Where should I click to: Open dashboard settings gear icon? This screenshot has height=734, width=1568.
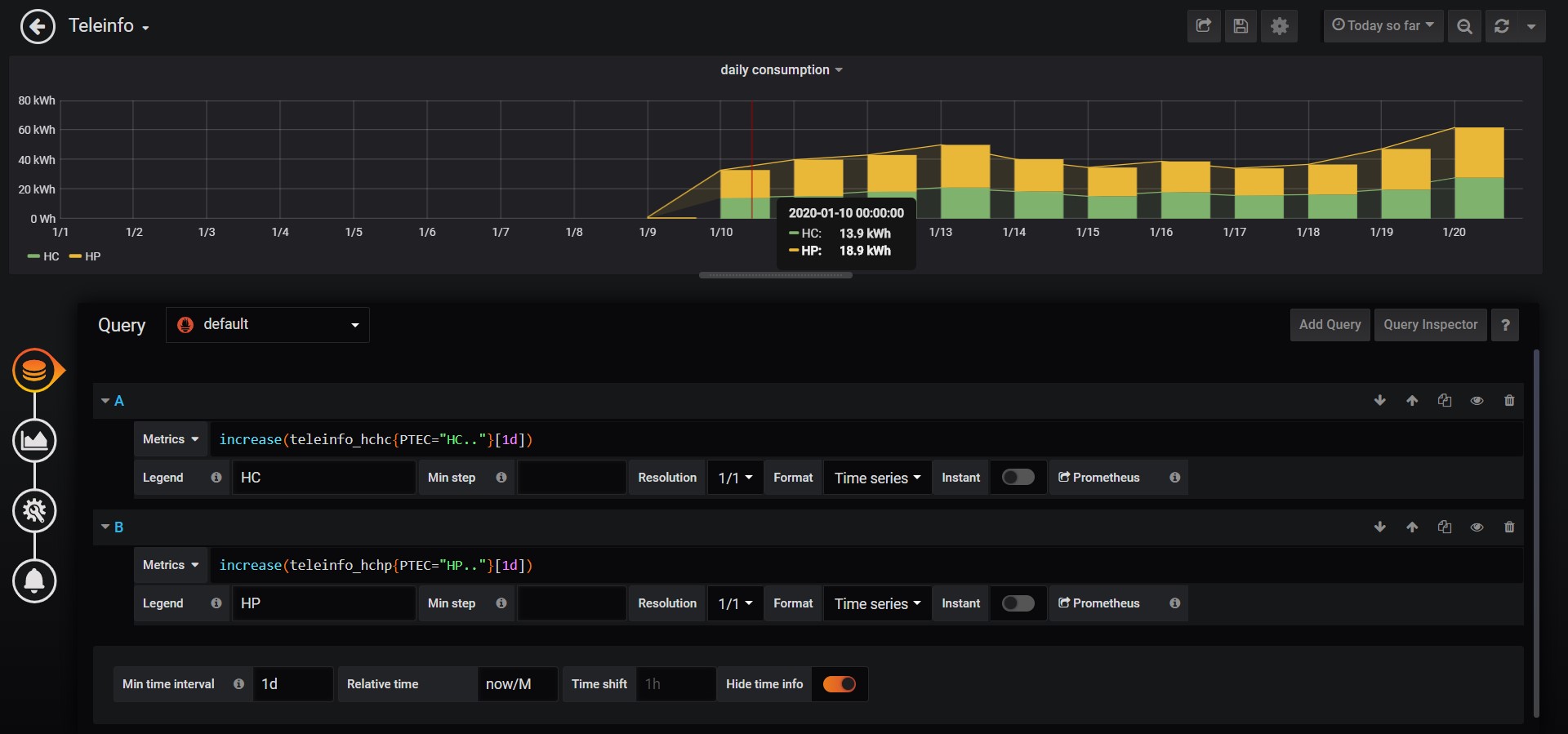point(1280,26)
